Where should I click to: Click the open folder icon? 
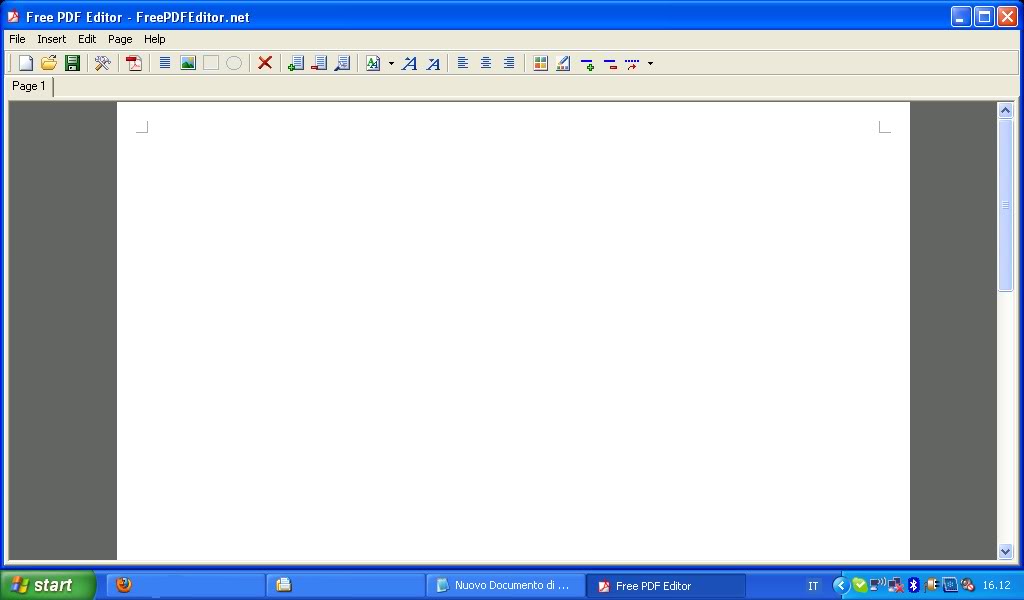click(x=49, y=63)
